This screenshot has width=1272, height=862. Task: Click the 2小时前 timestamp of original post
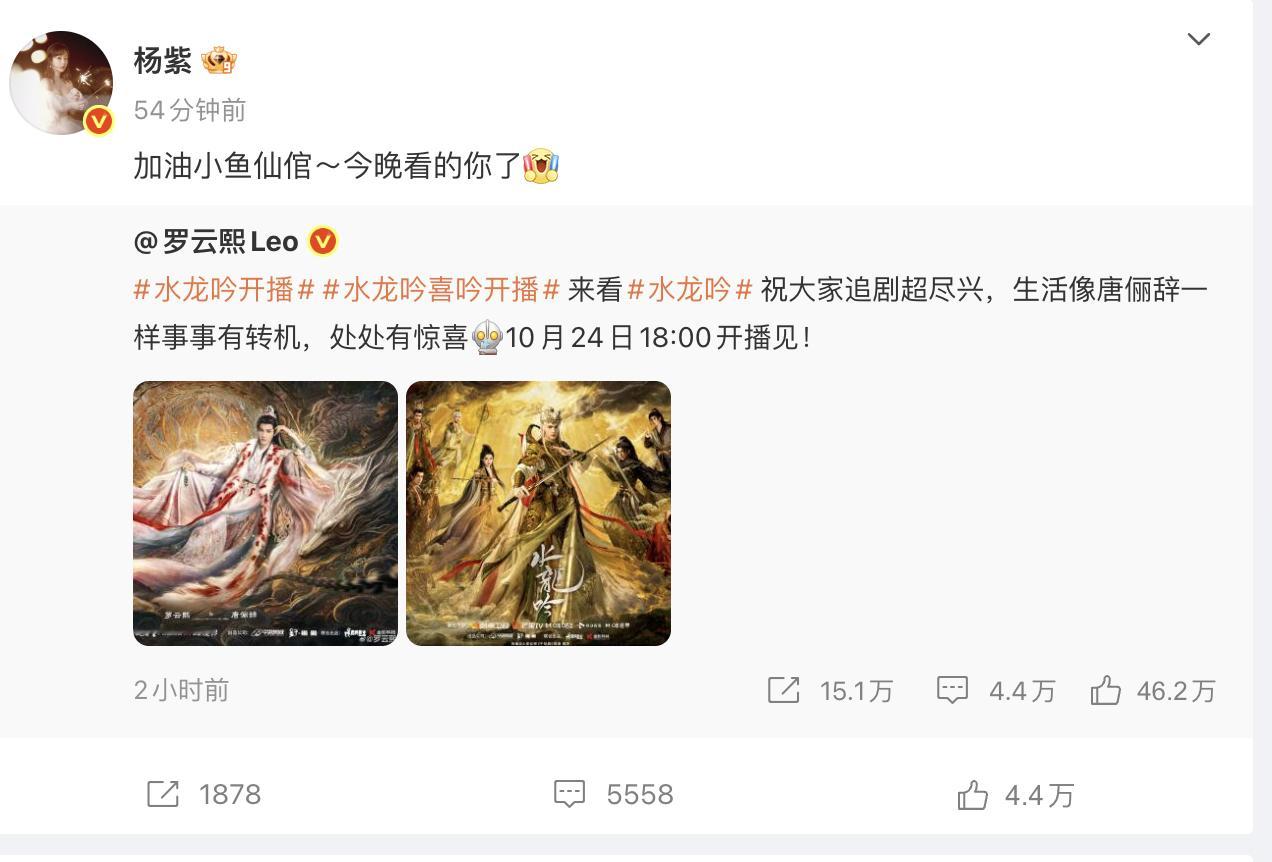(x=181, y=690)
